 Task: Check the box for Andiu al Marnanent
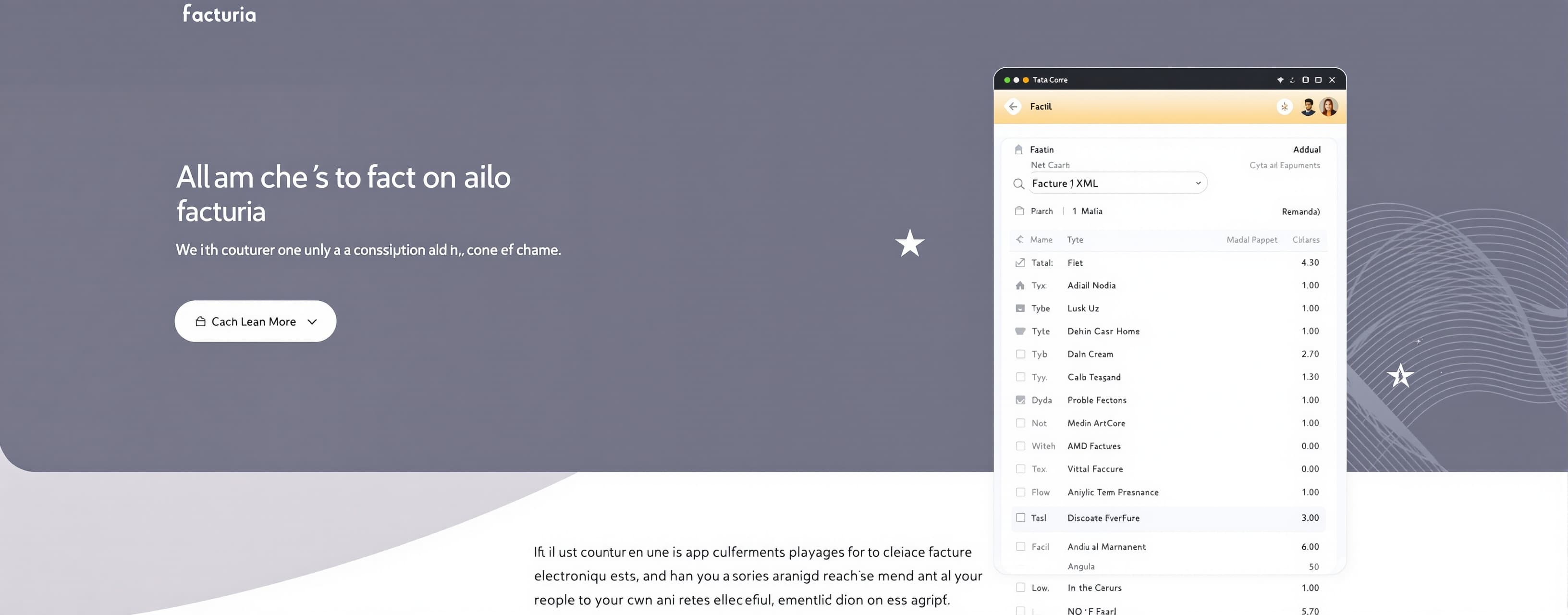1020,546
